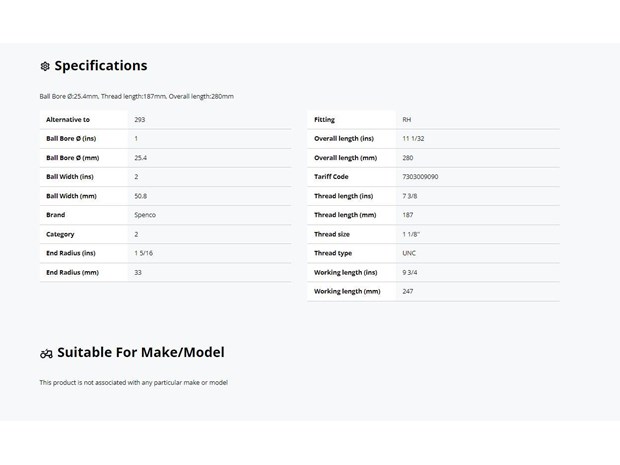Select the Thread type value UNC
Image resolution: width=620 pixels, height=465 pixels.
(409, 253)
